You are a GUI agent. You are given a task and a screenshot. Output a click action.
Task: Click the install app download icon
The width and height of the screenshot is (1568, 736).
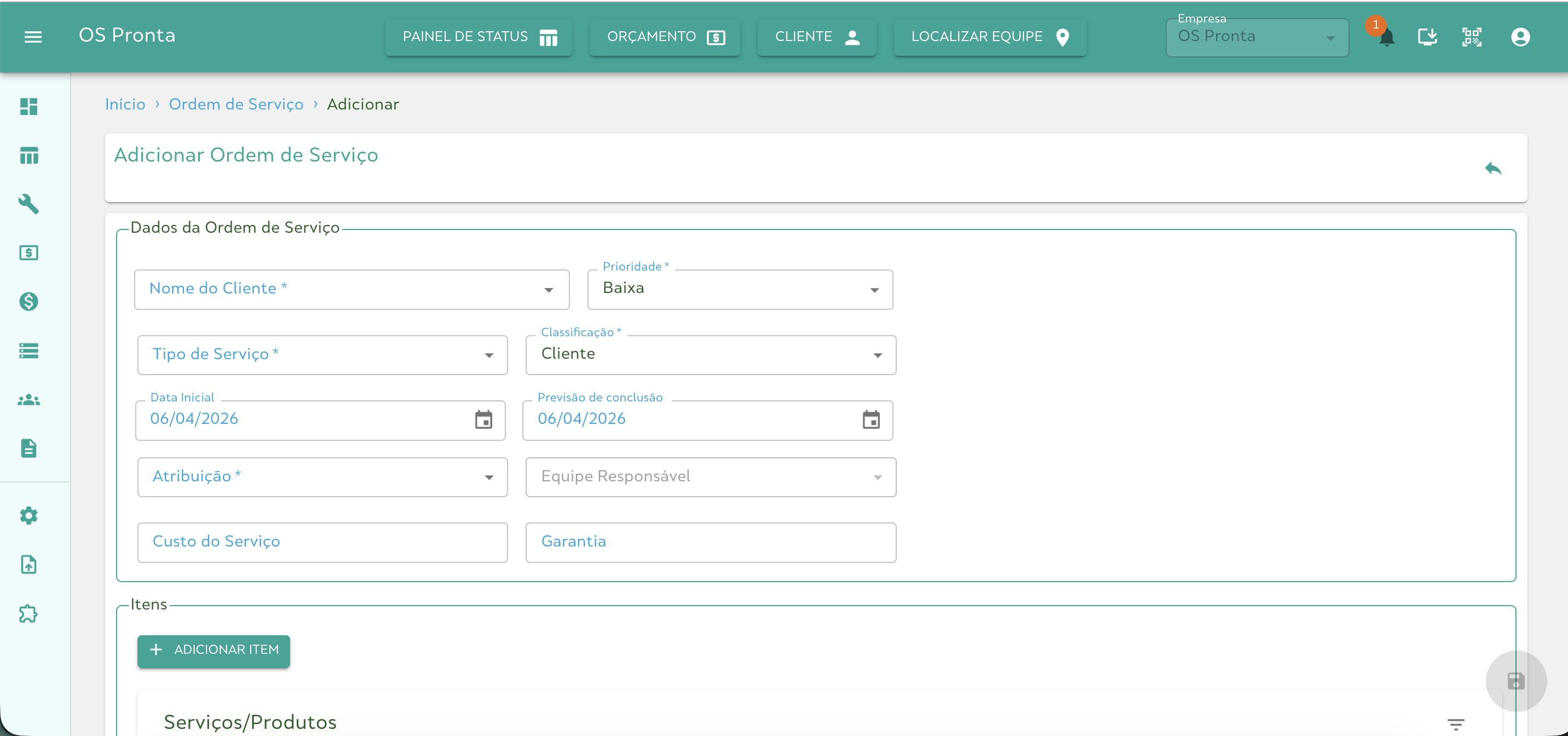(x=1427, y=37)
